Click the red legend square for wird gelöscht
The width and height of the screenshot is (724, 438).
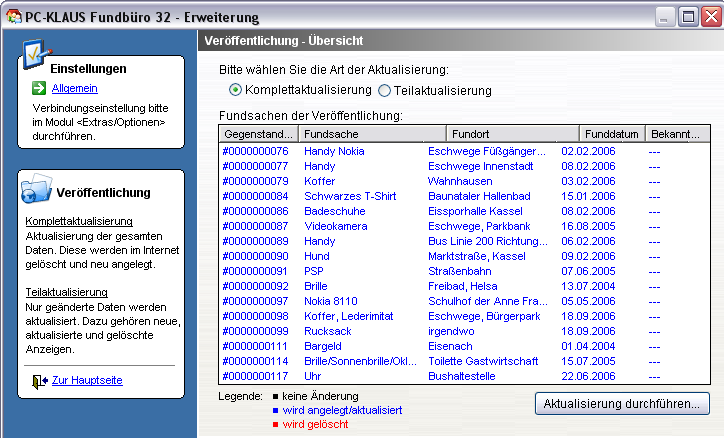277,425
